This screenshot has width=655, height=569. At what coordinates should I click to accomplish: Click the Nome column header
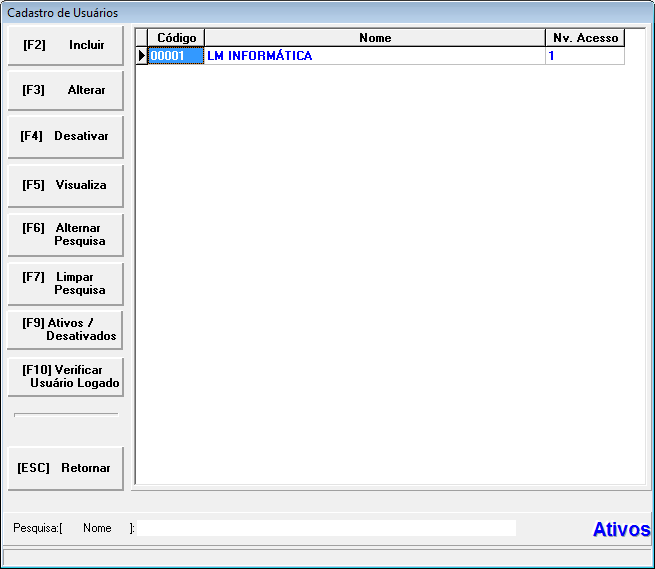pos(374,38)
